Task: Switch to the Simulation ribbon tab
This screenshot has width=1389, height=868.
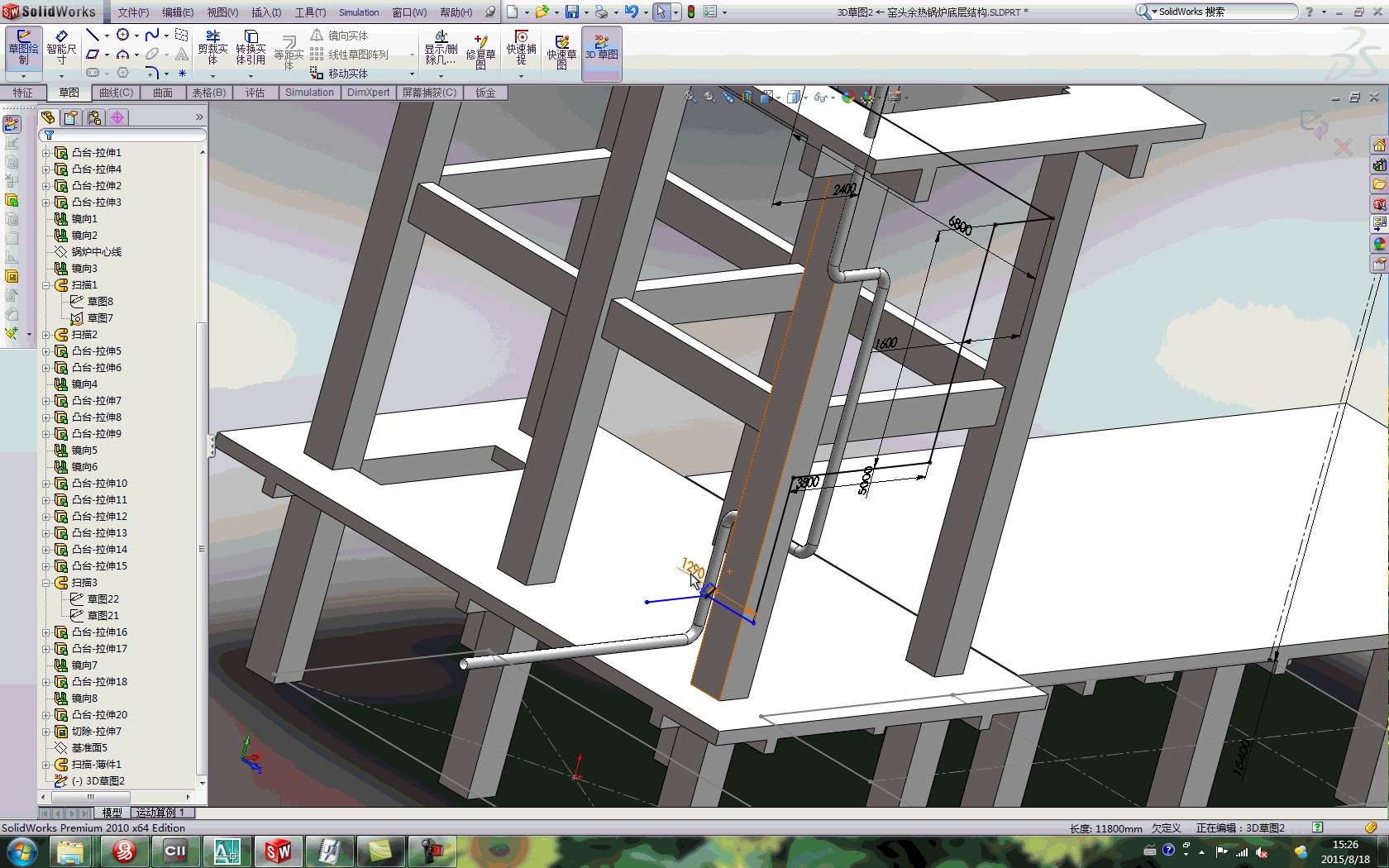Action: (309, 93)
